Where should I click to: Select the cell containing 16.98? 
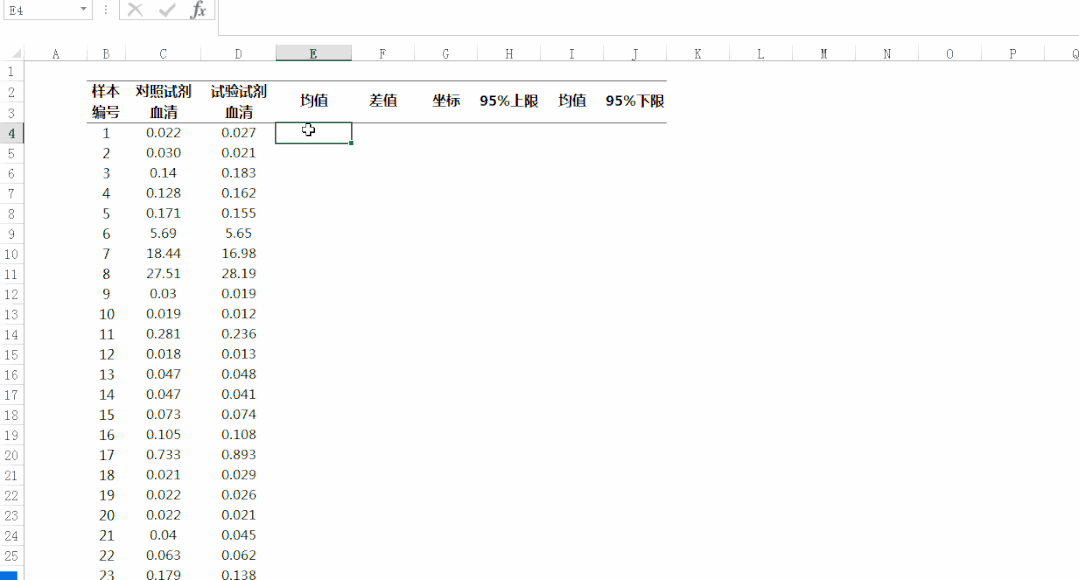click(238, 254)
